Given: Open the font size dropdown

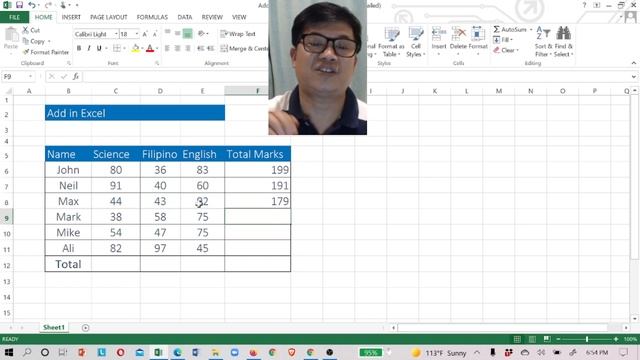Looking at the screenshot, I should coord(137,34).
